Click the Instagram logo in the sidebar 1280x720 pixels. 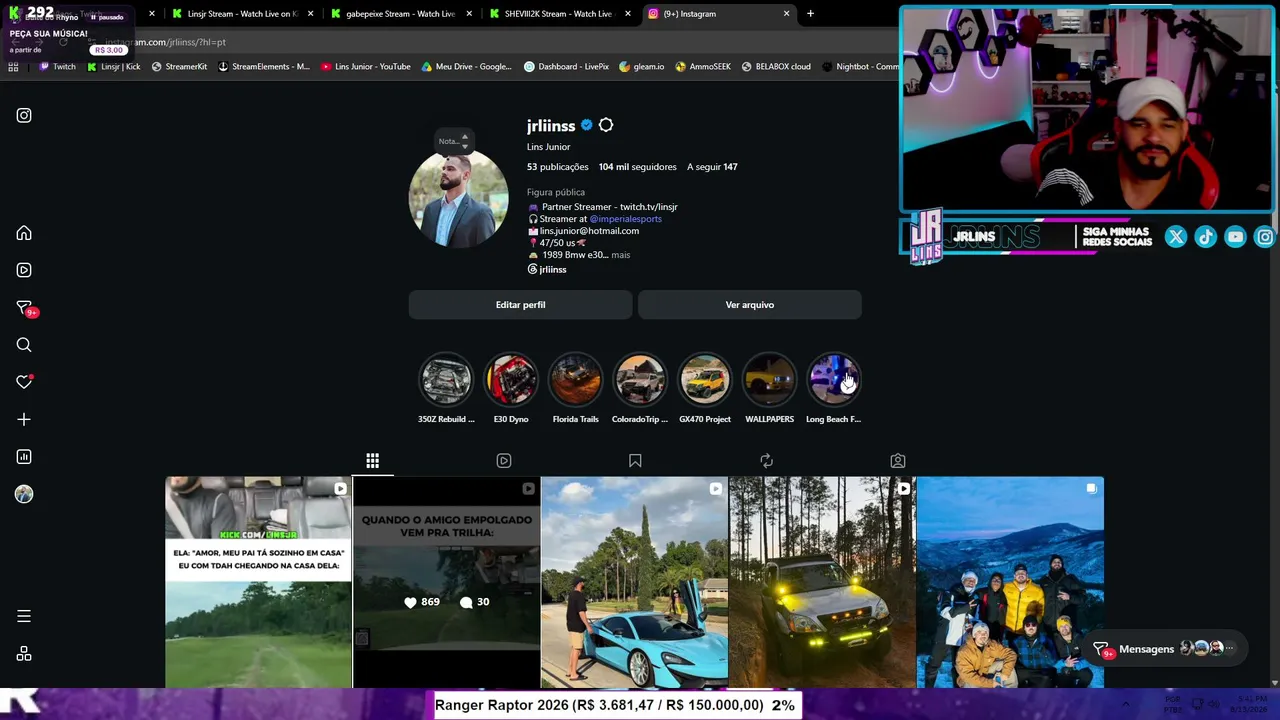click(x=24, y=115)
